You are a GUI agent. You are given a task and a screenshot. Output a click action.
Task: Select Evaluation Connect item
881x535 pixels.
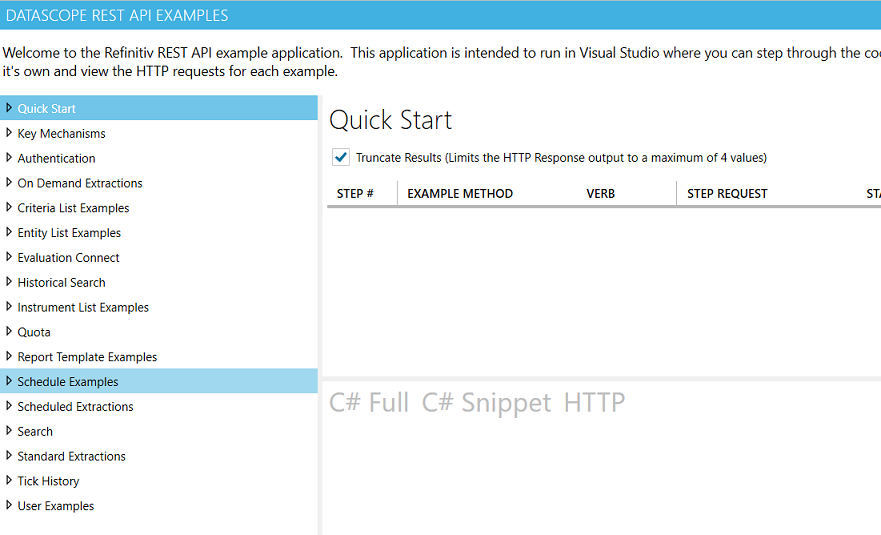69,257
